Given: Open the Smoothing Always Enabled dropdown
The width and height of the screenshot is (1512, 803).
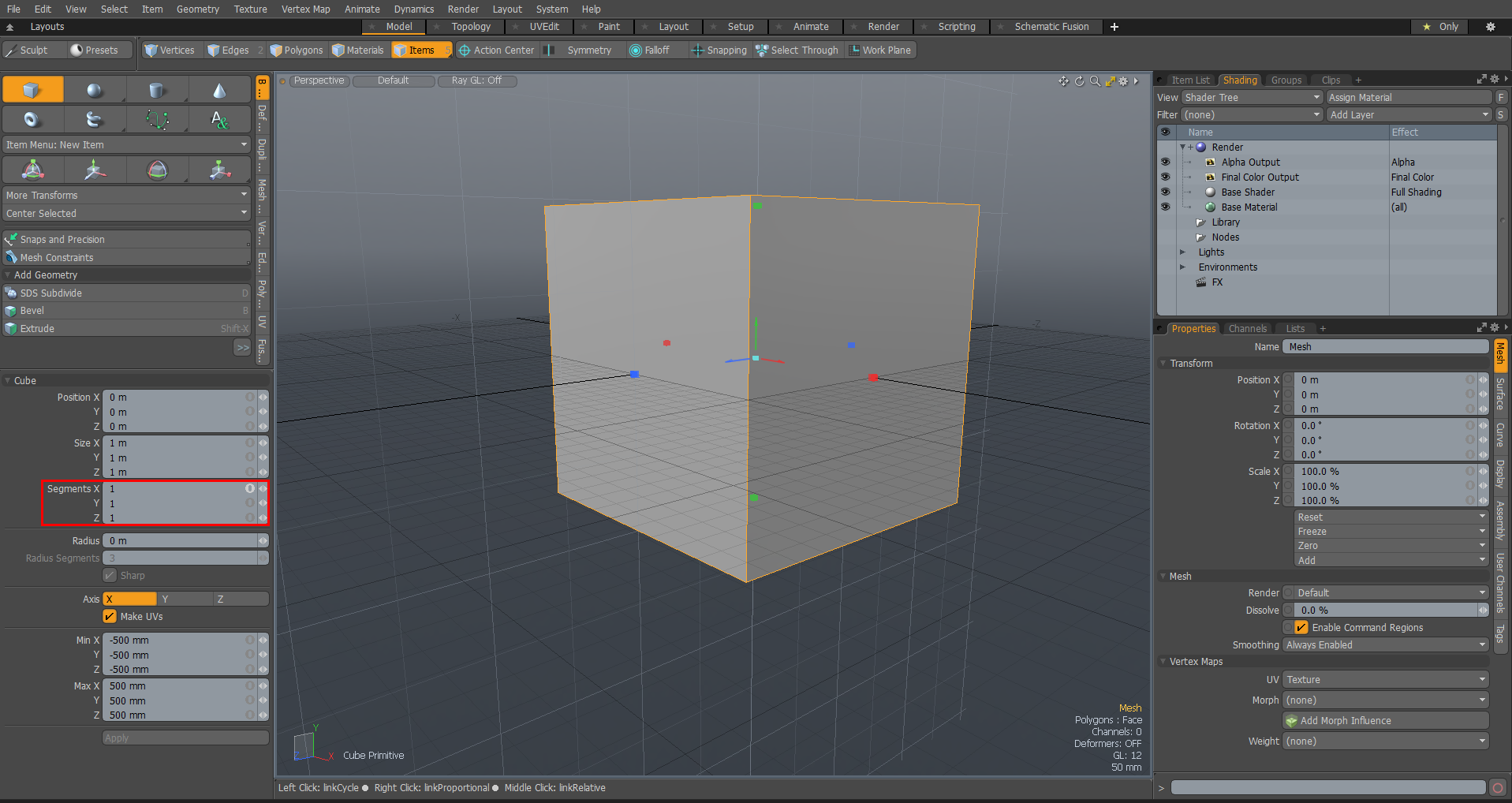Looking at the screenshot, I should point(1386,644).
